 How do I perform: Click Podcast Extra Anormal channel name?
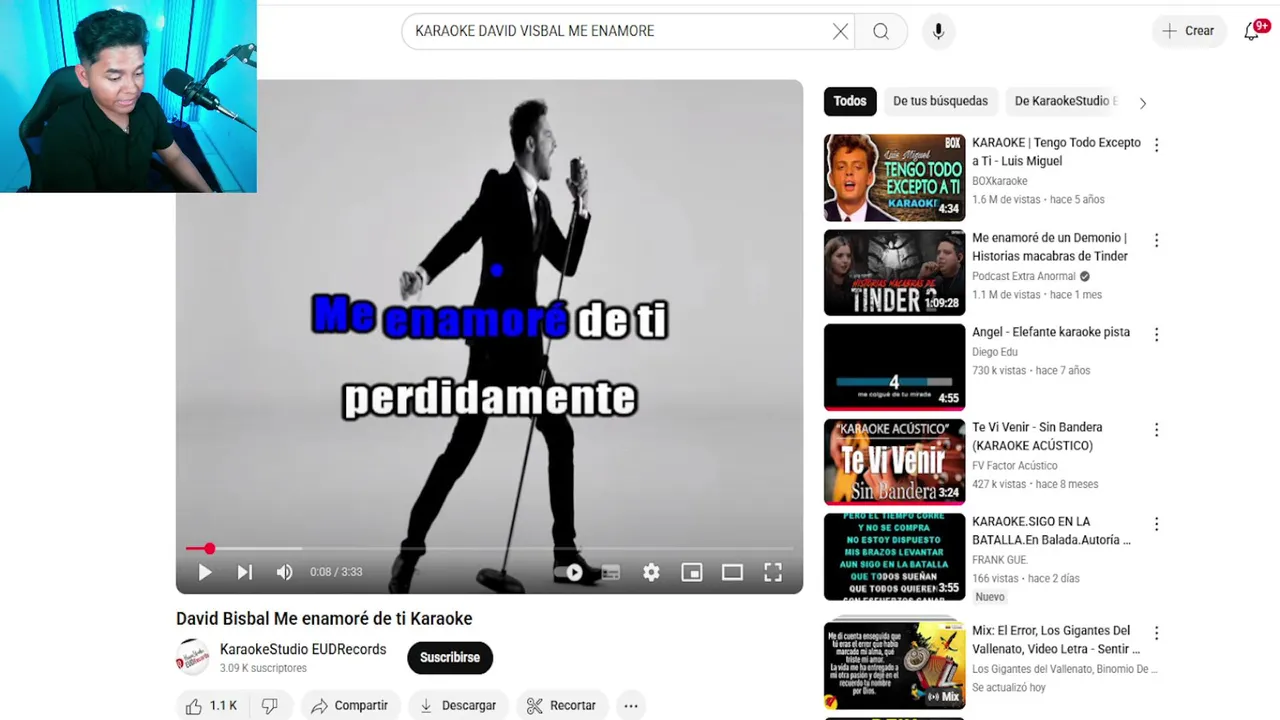click(x=1024, y=276)
